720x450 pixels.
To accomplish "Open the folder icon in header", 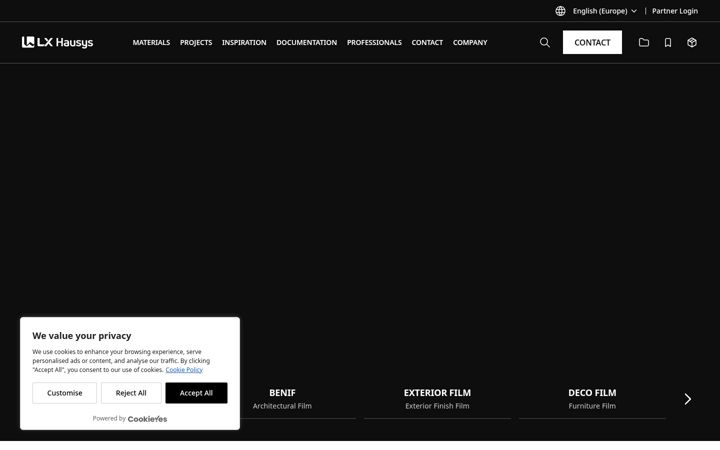I will 644,42.
